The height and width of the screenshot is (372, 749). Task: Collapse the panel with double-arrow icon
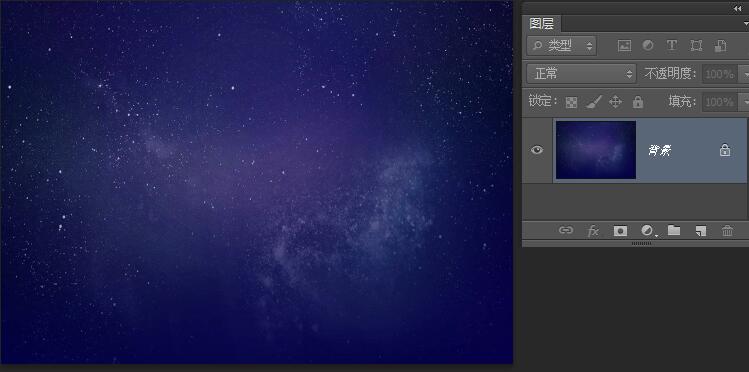(738, 8)
